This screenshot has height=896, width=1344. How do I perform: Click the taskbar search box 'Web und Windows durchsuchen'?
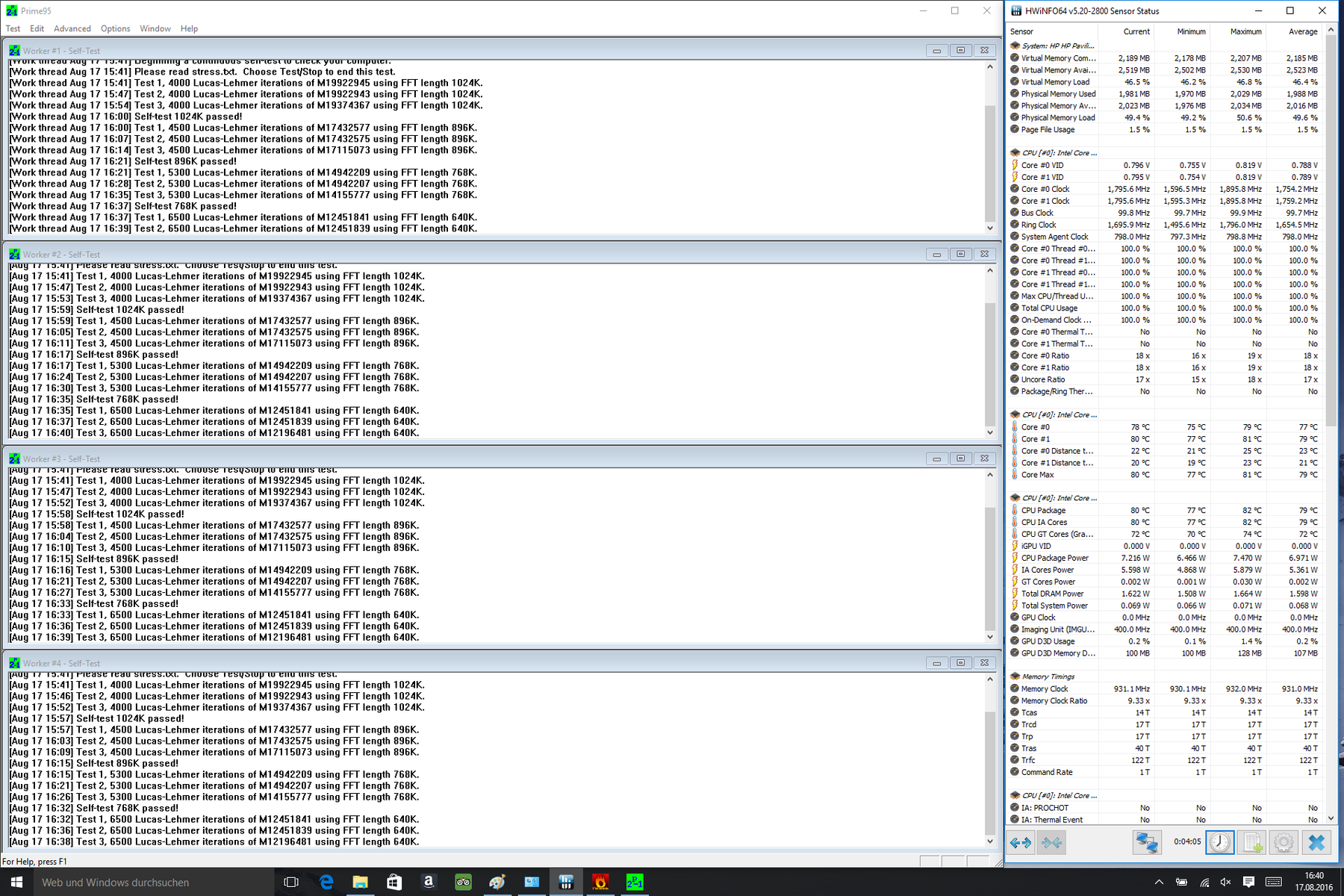tap(152, 882)
